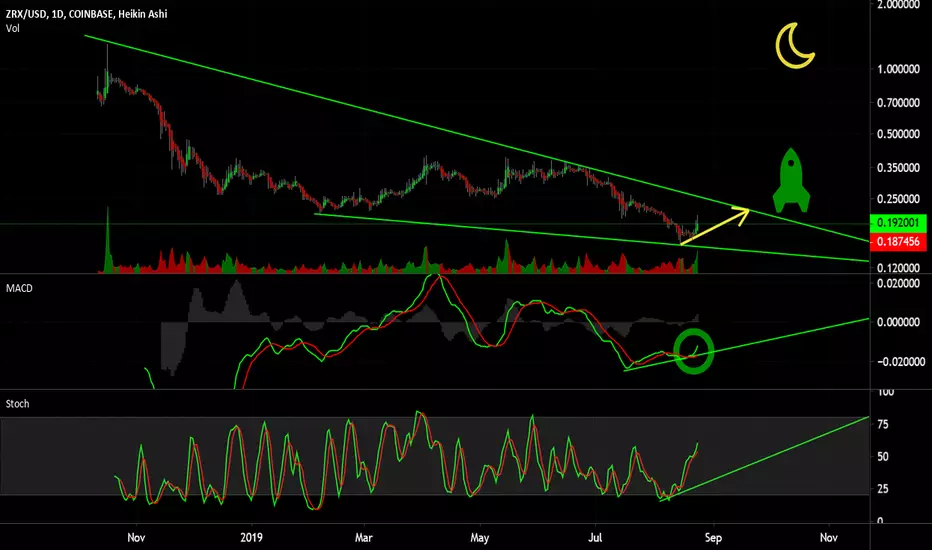The height and width of the screenshot is (550, 932).
Task: Click the Sep date axis label
Action: (713, 538)
